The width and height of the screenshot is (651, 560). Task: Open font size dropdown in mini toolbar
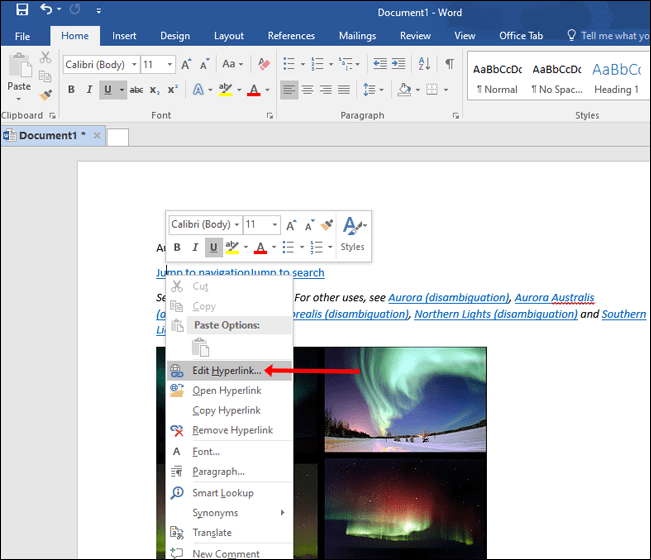273,225
